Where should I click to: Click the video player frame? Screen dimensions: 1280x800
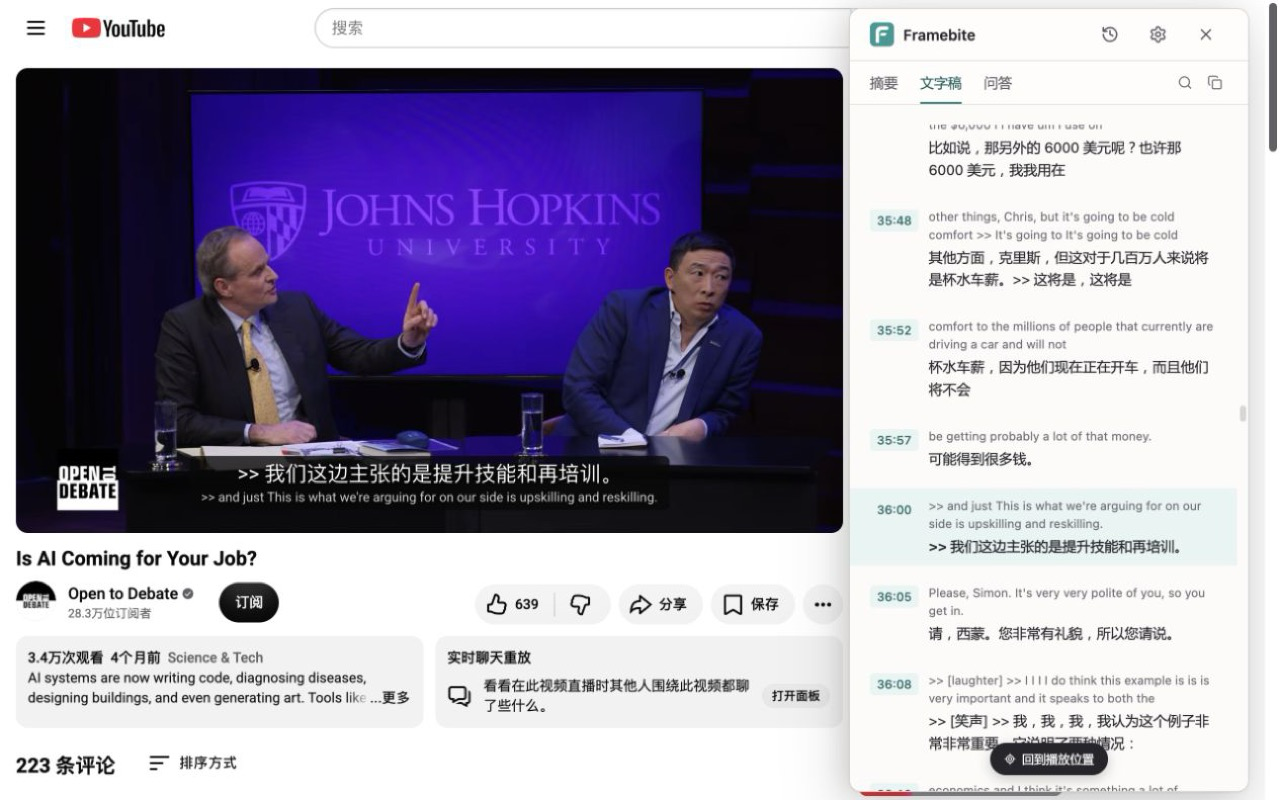pyautogui.click(x=429, y=300)
